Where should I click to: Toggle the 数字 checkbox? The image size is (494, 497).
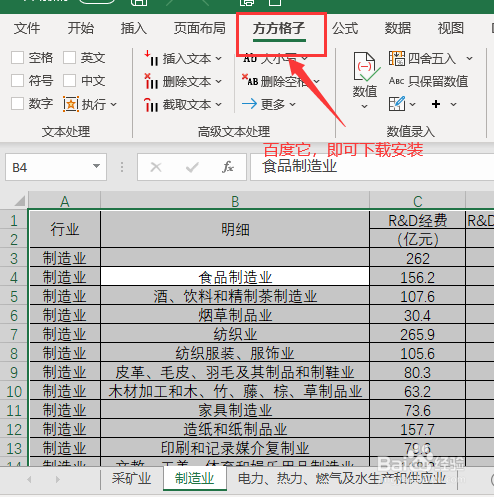[17, 104]
